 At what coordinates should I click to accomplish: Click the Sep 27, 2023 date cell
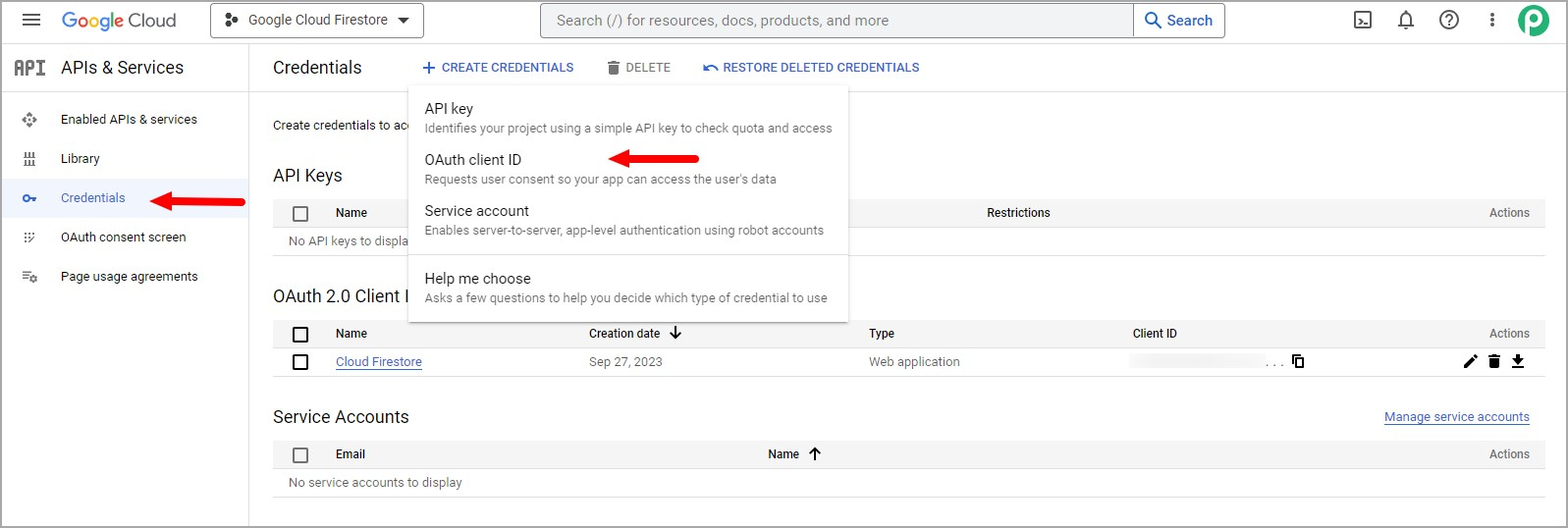pos(625,362)
